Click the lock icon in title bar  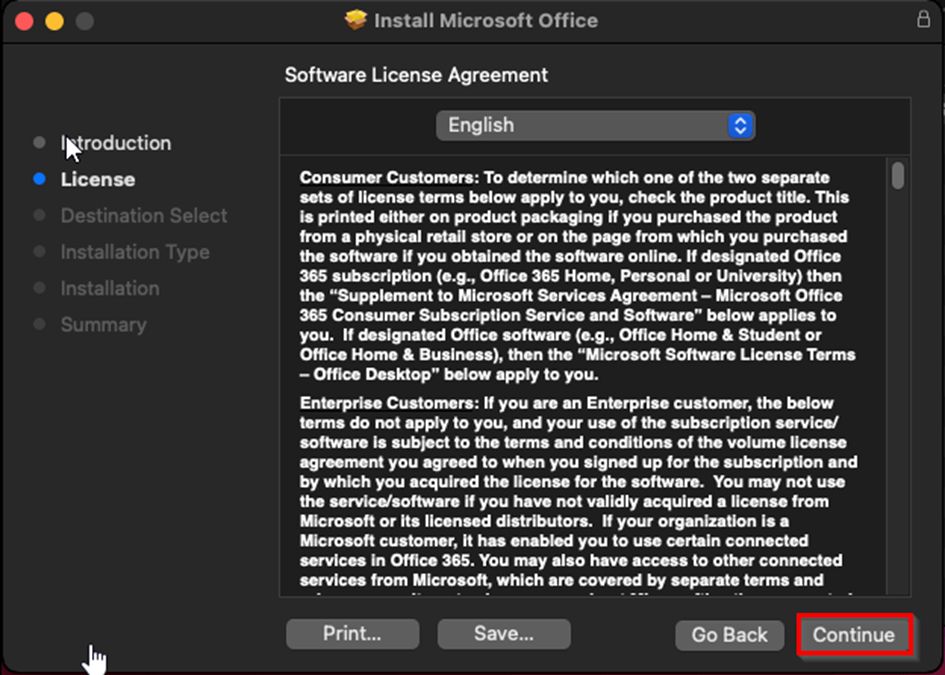[923, 19]
